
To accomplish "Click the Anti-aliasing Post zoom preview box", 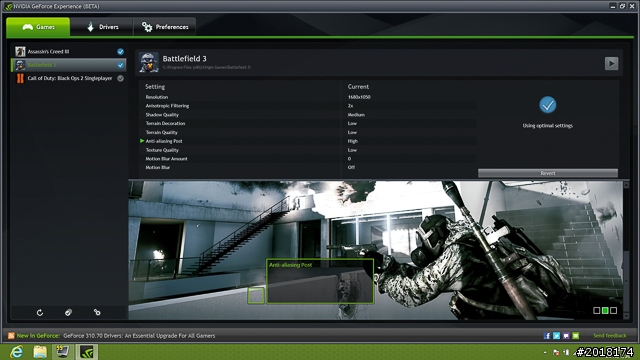I will pos(320,281).
